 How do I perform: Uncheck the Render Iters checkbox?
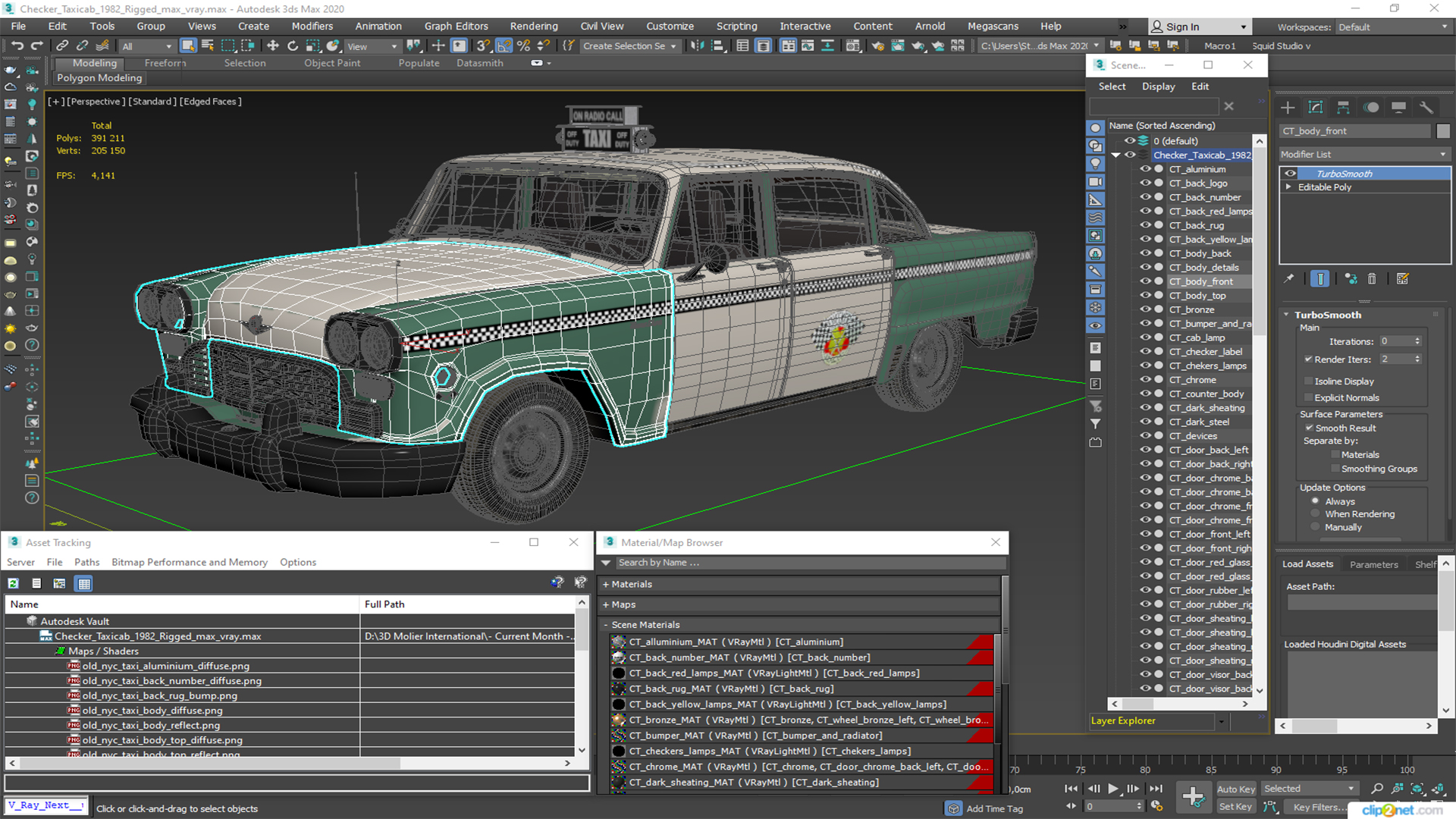(x=1309, y=359)
